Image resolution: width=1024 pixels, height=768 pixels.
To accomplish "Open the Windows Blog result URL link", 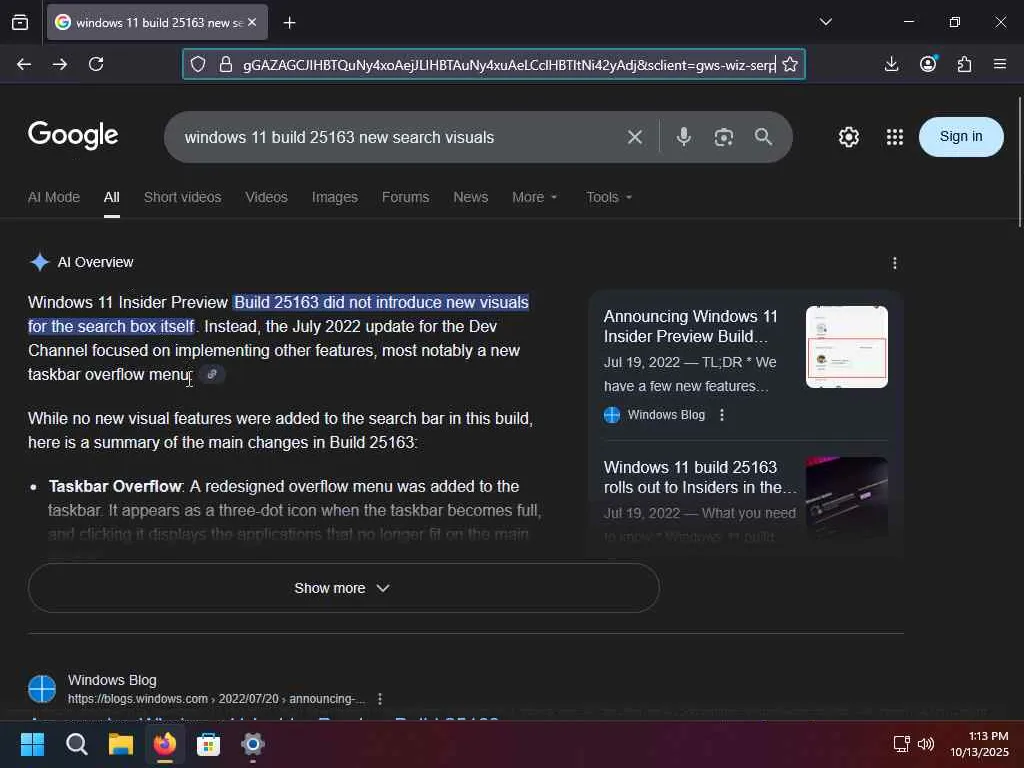I will tap(216, 699).
